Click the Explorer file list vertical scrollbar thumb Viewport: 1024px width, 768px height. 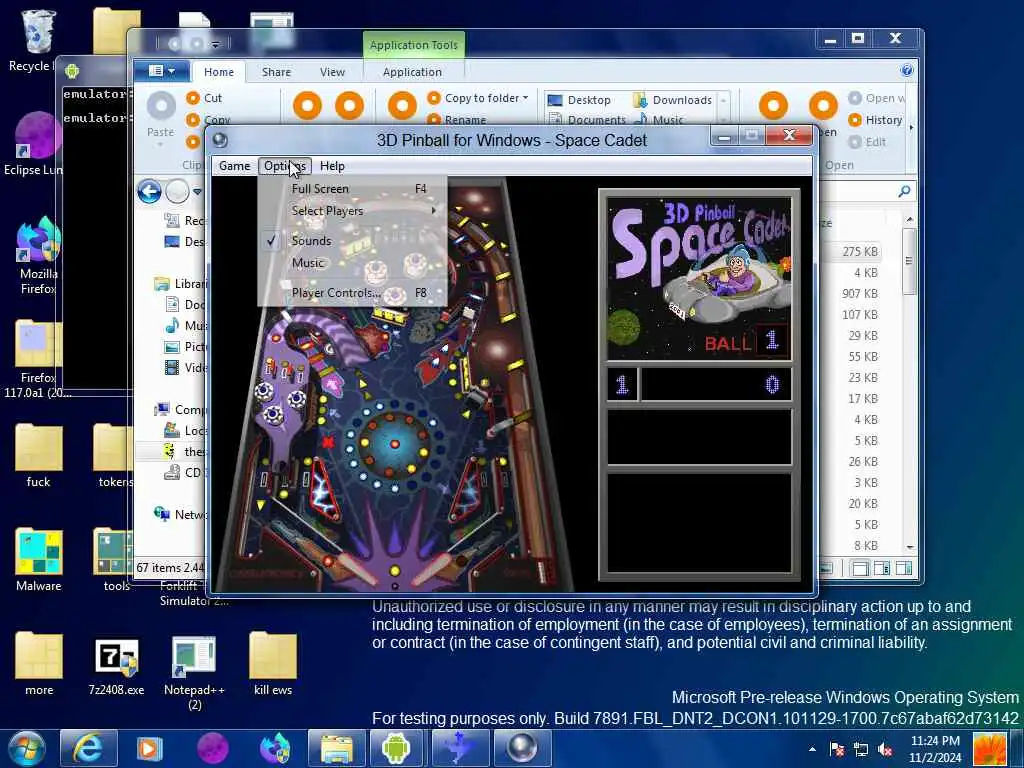909,260
